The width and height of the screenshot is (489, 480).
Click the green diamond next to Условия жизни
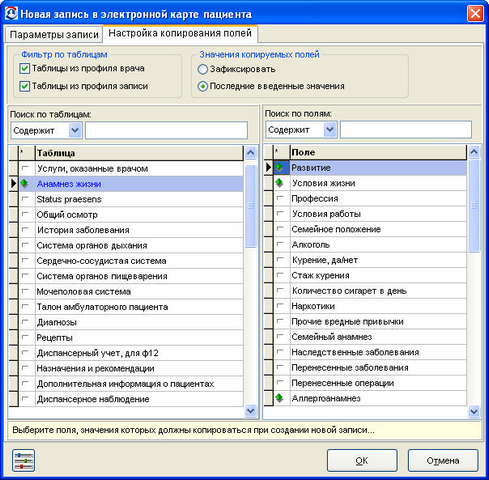[x=279, y=183]
